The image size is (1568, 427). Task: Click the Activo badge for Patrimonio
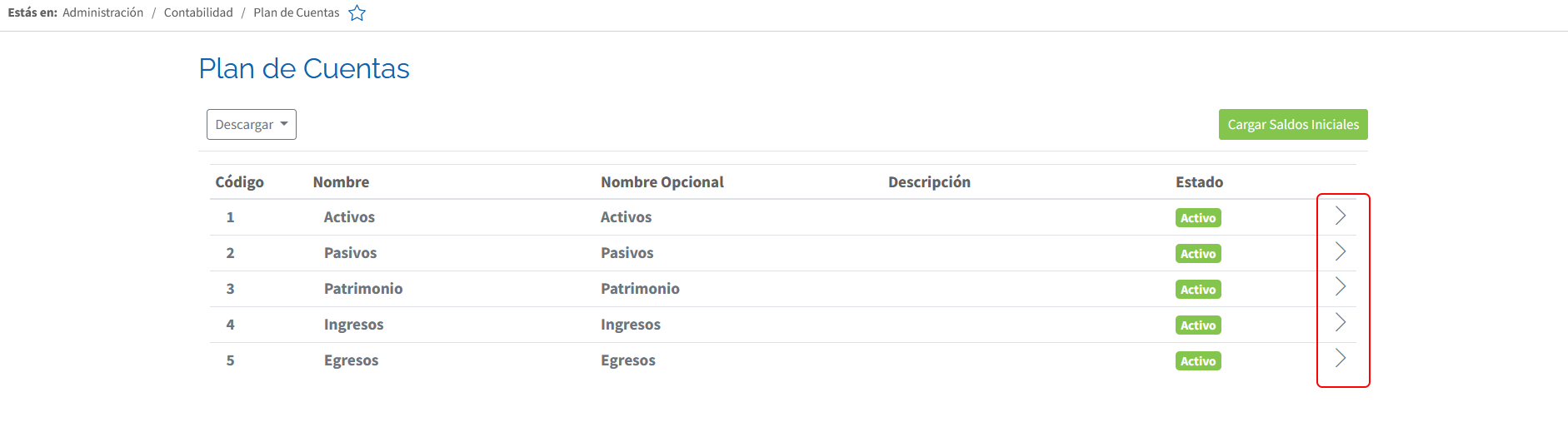tap(1198, 290)
